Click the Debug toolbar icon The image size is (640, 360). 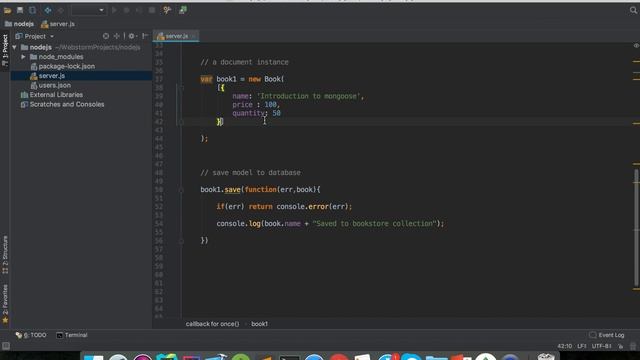tap(127, 10)
